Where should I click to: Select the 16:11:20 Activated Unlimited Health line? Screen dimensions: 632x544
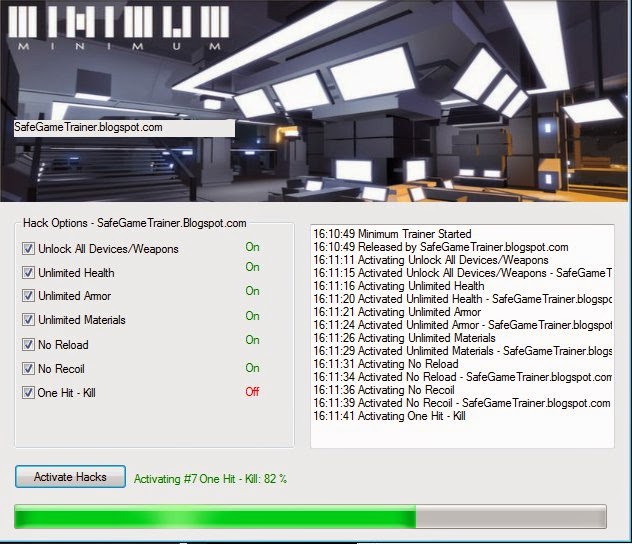point(462,299)
